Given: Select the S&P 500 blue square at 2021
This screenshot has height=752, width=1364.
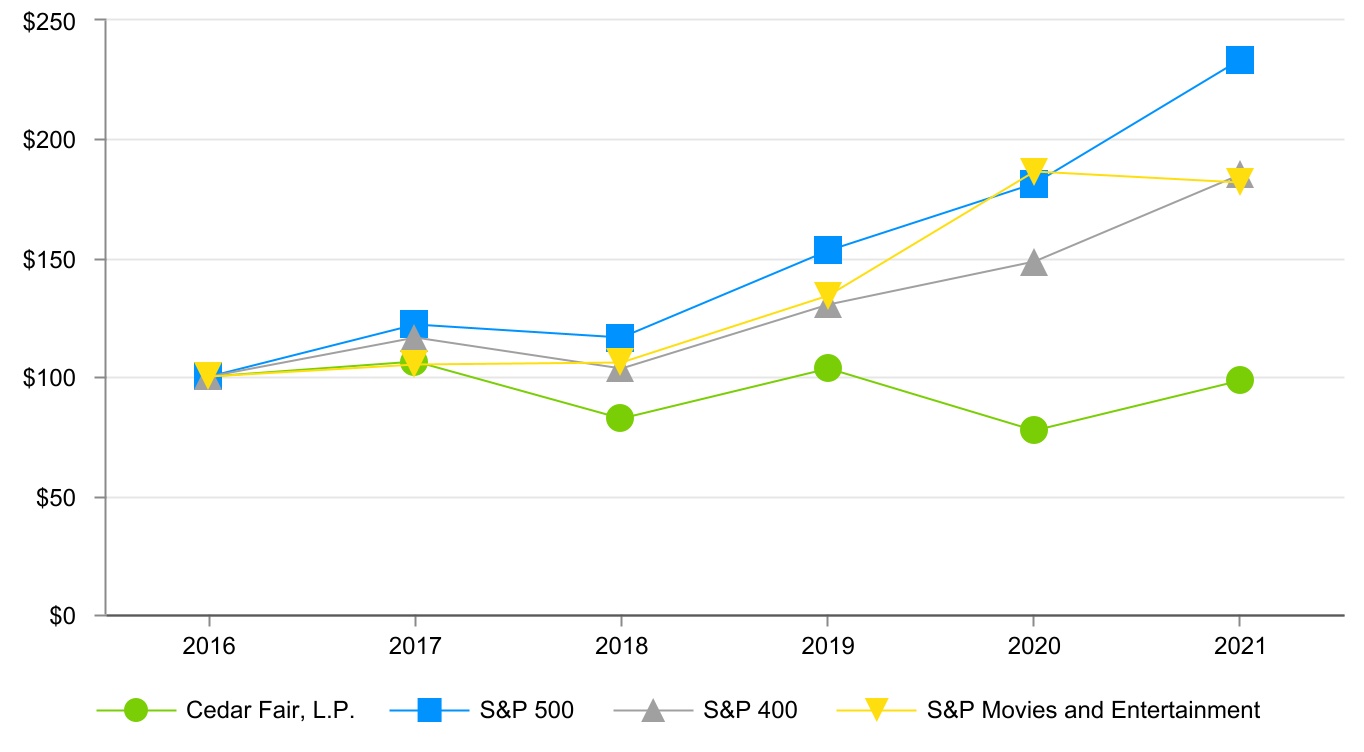Looking at the screenshot, I should tap(1240, 60).
